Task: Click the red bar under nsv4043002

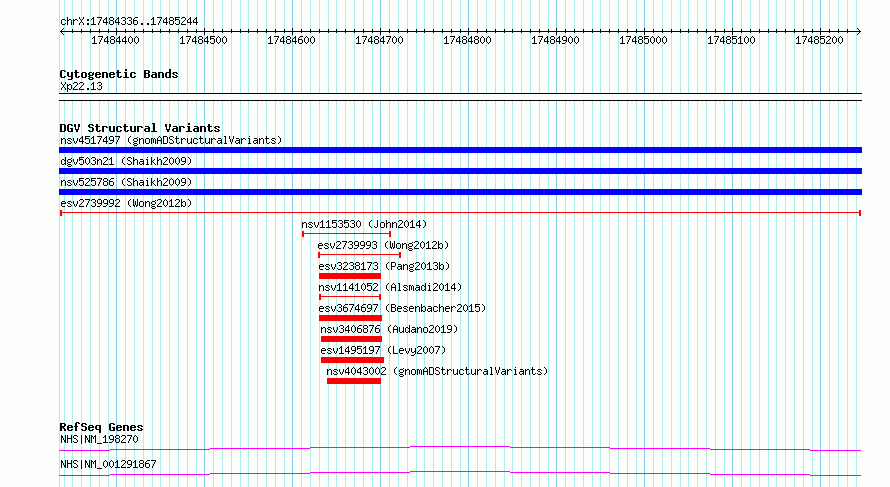Action: point(354,381)
